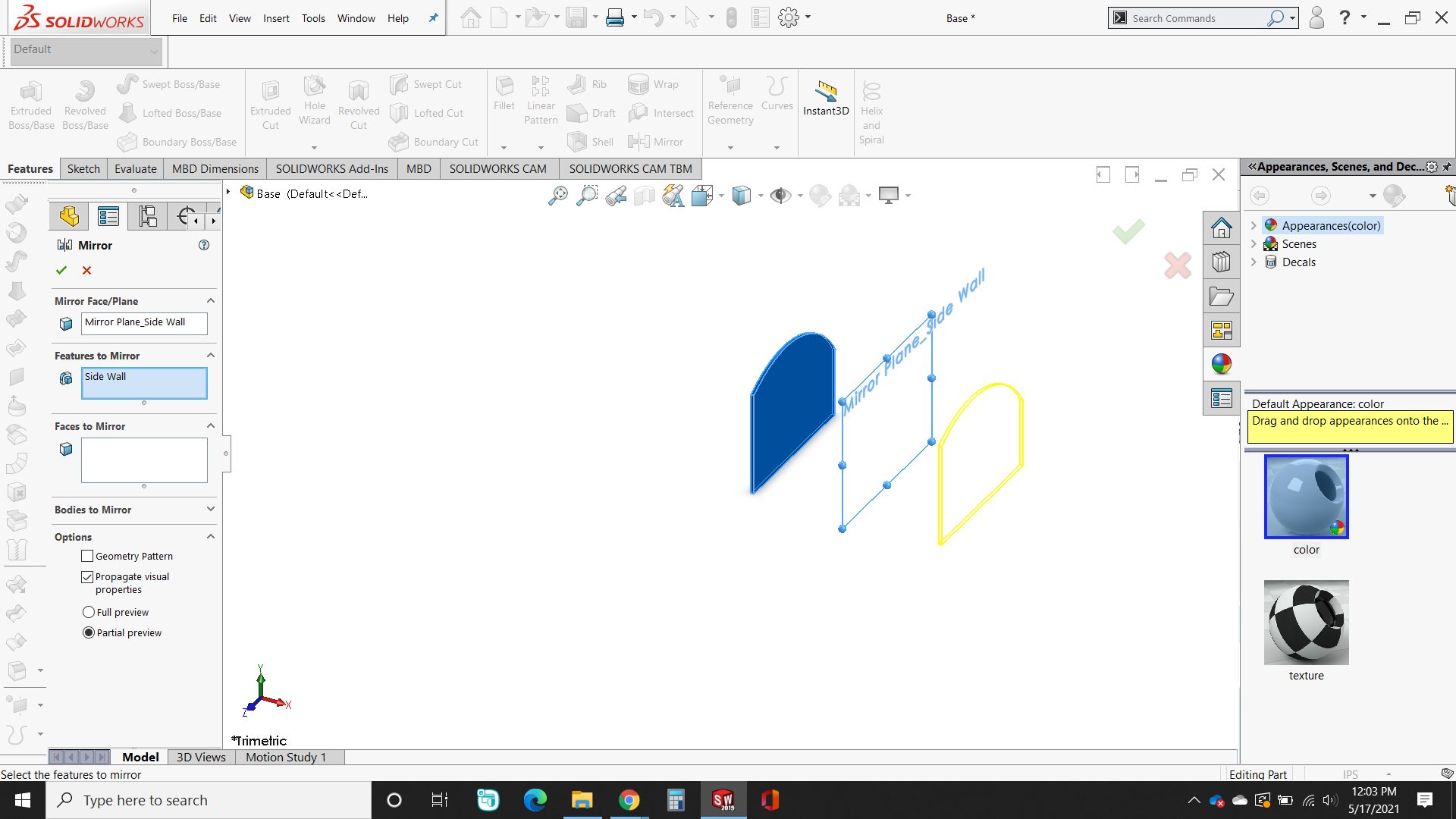Click the Hide/Show Items eye icon

780,196
